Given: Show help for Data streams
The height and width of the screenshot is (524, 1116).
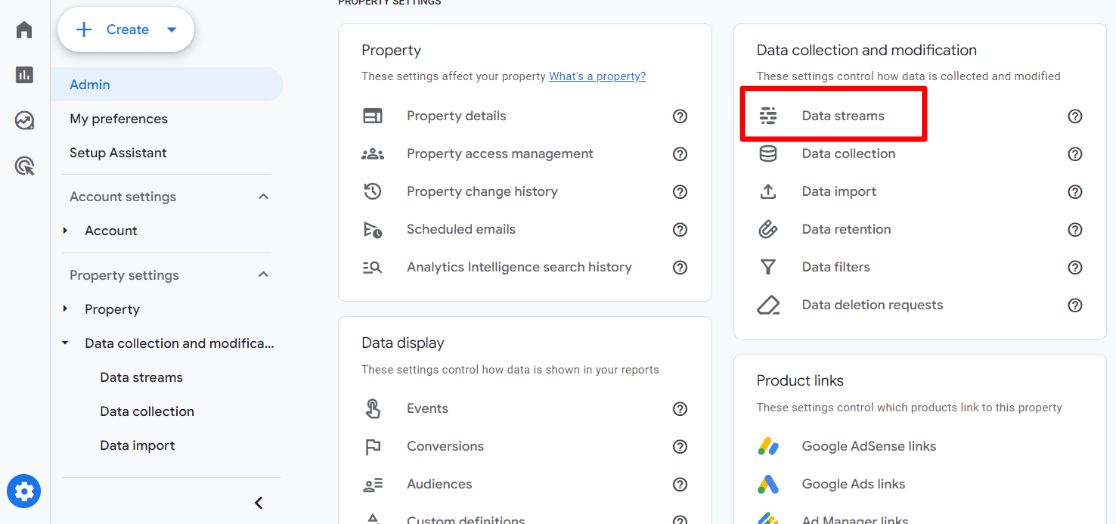Looking at the screenshot, I should click(x=1075, y=116).
